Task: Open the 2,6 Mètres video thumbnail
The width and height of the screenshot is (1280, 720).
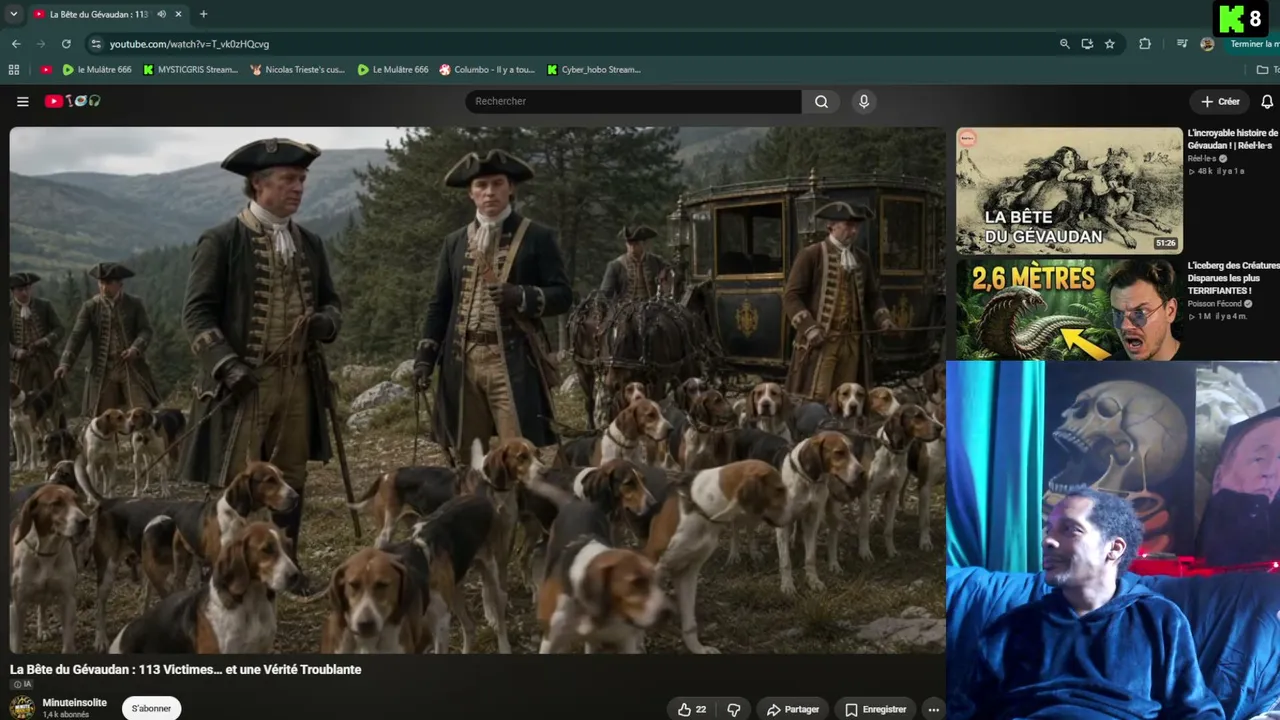Action: click(1069, 309)
